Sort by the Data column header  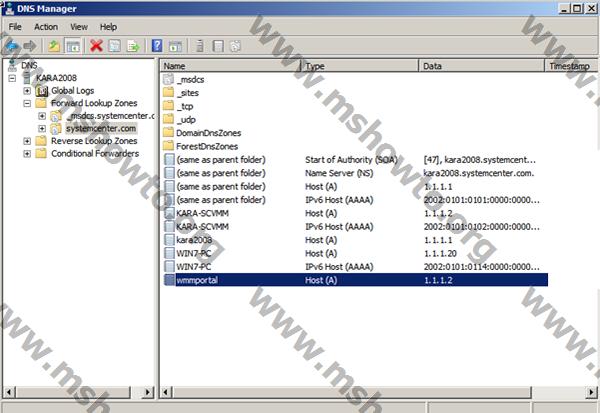click(481, 66)
